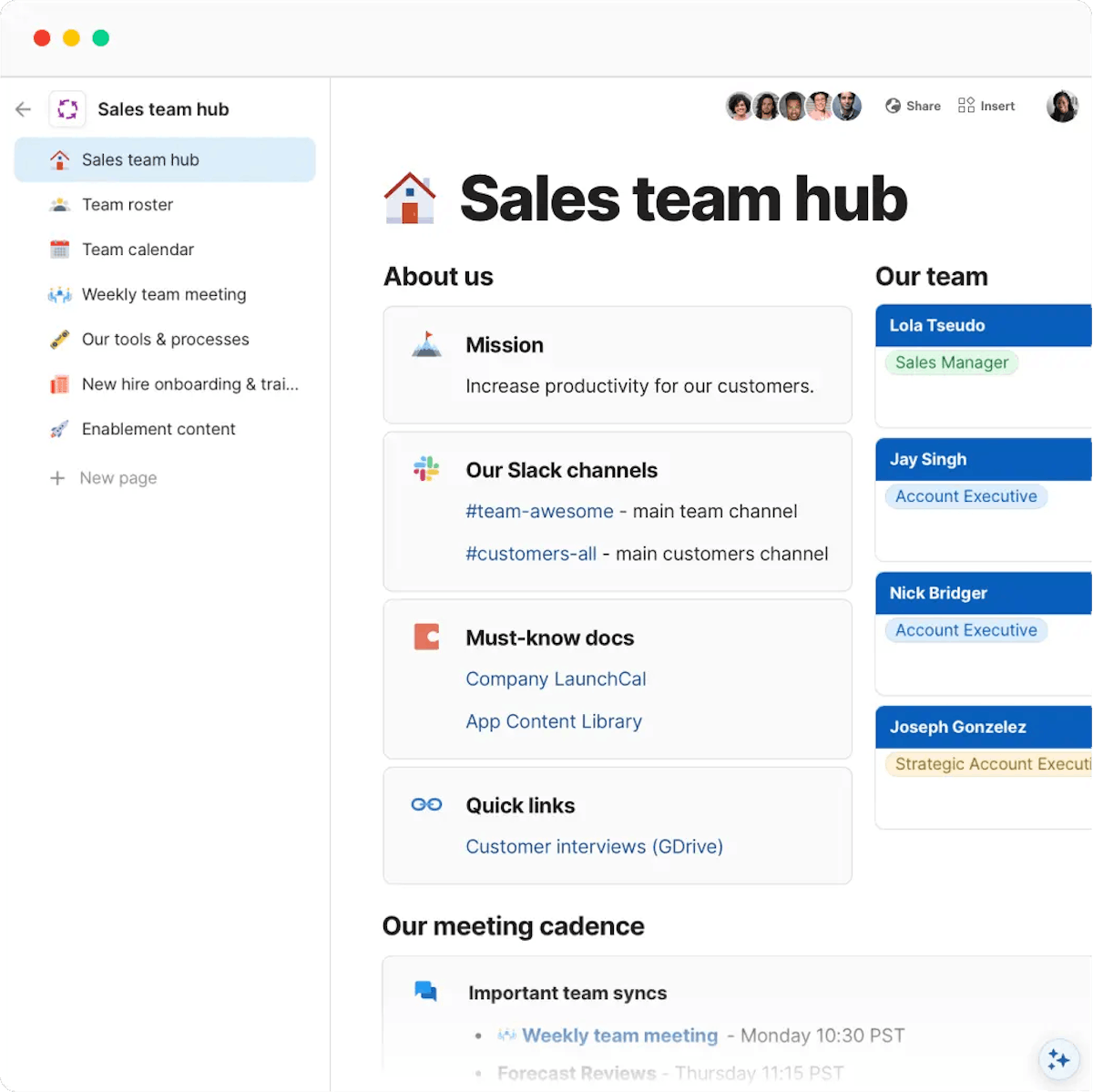Open the Team calendar page
This screenshot has height=1092, width=1093.
tap(138, 250)
